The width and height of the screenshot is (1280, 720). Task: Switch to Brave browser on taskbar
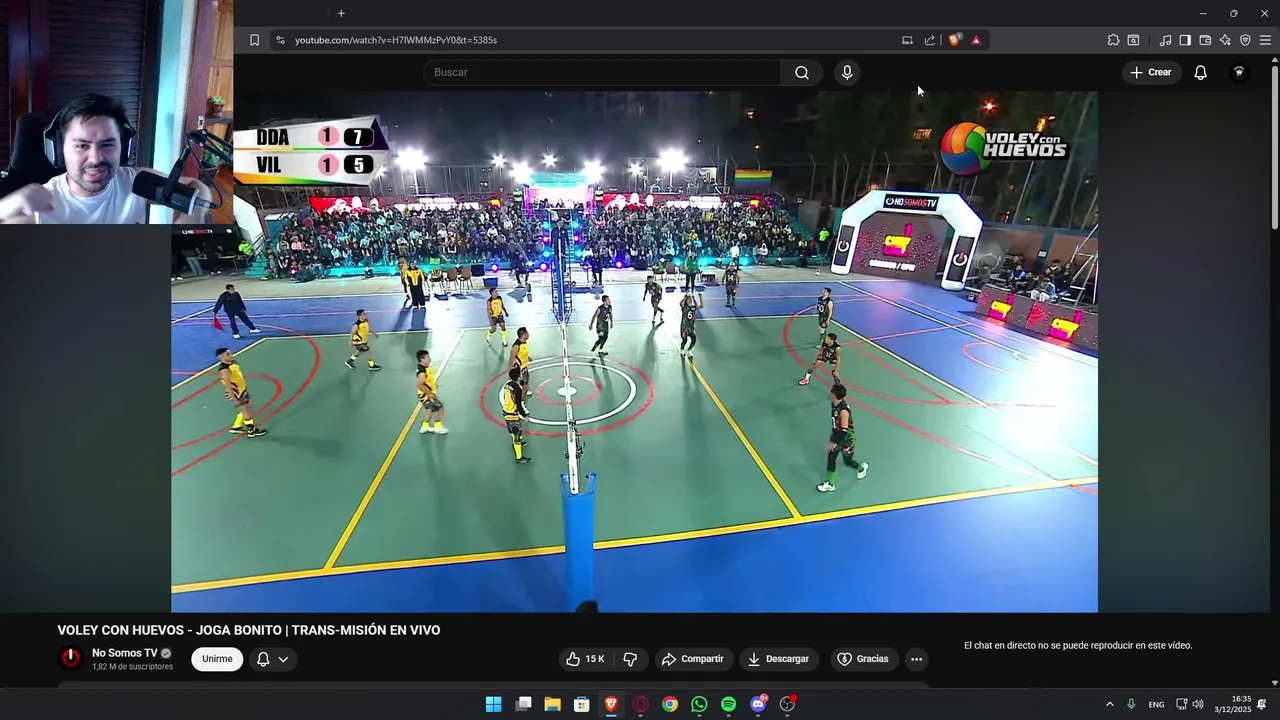pyautogui.click(x=611, y=704)
